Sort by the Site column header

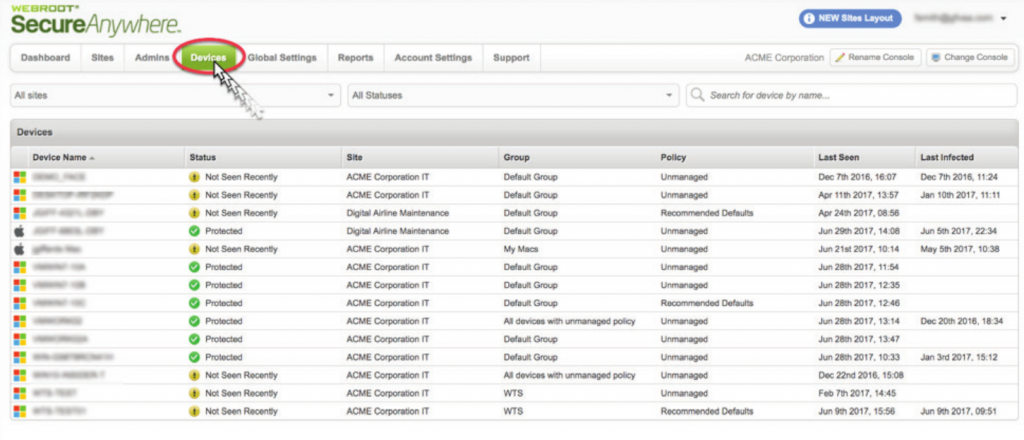pyautogui.click(x=355, y=157)
